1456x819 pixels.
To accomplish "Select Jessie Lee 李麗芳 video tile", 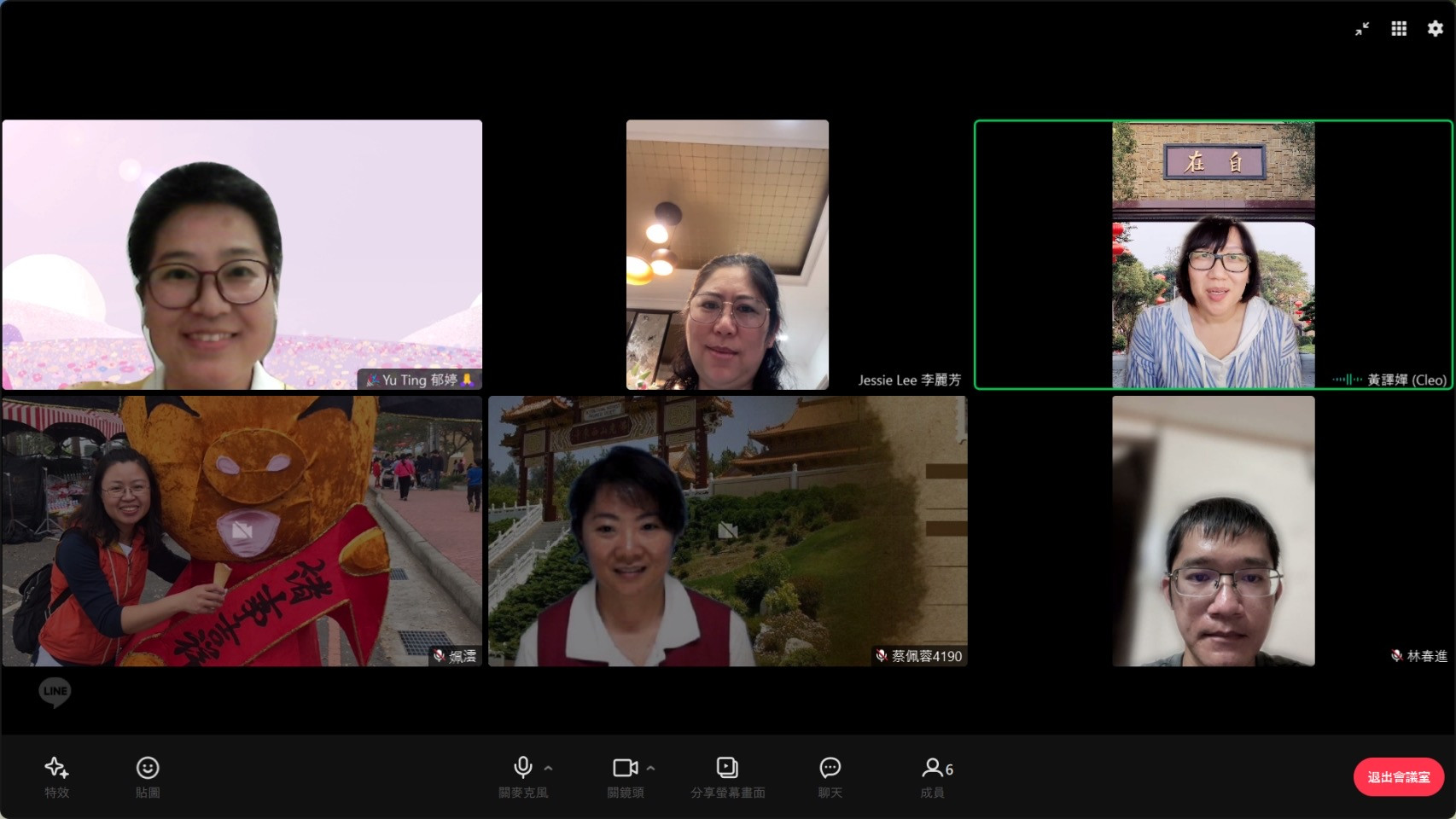I will (x=727, y=254).
